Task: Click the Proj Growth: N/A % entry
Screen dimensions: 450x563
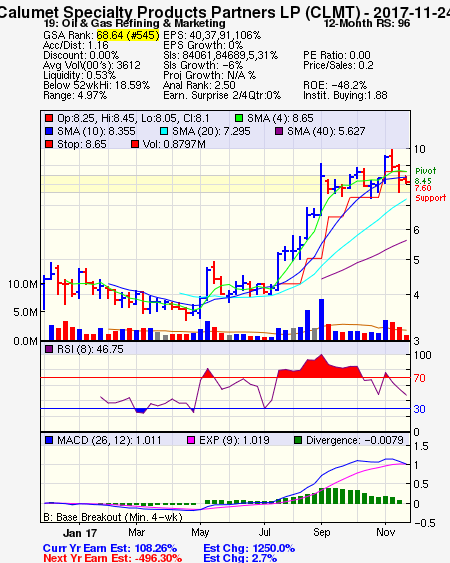Action: [209, 75]
